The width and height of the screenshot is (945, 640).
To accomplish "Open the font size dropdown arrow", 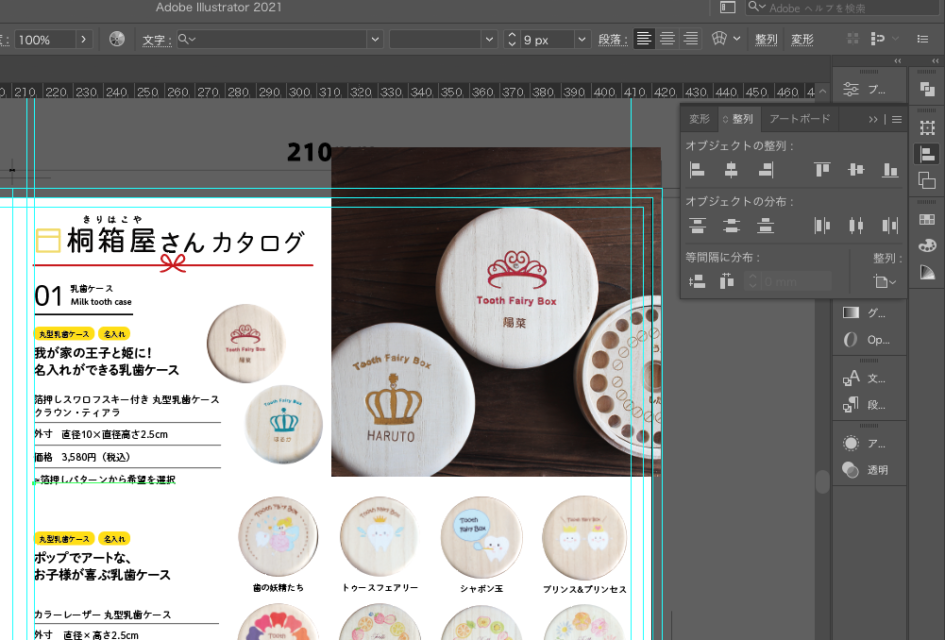I will point(582,39).
